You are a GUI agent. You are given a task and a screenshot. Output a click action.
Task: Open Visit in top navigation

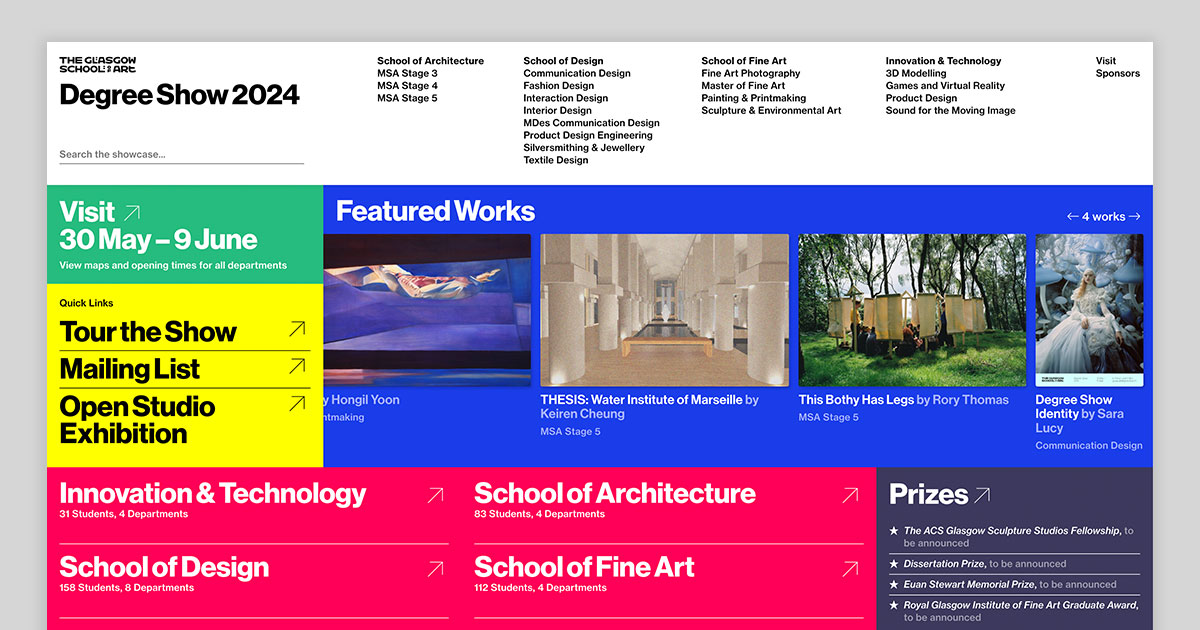click(x=1105, y=61)
